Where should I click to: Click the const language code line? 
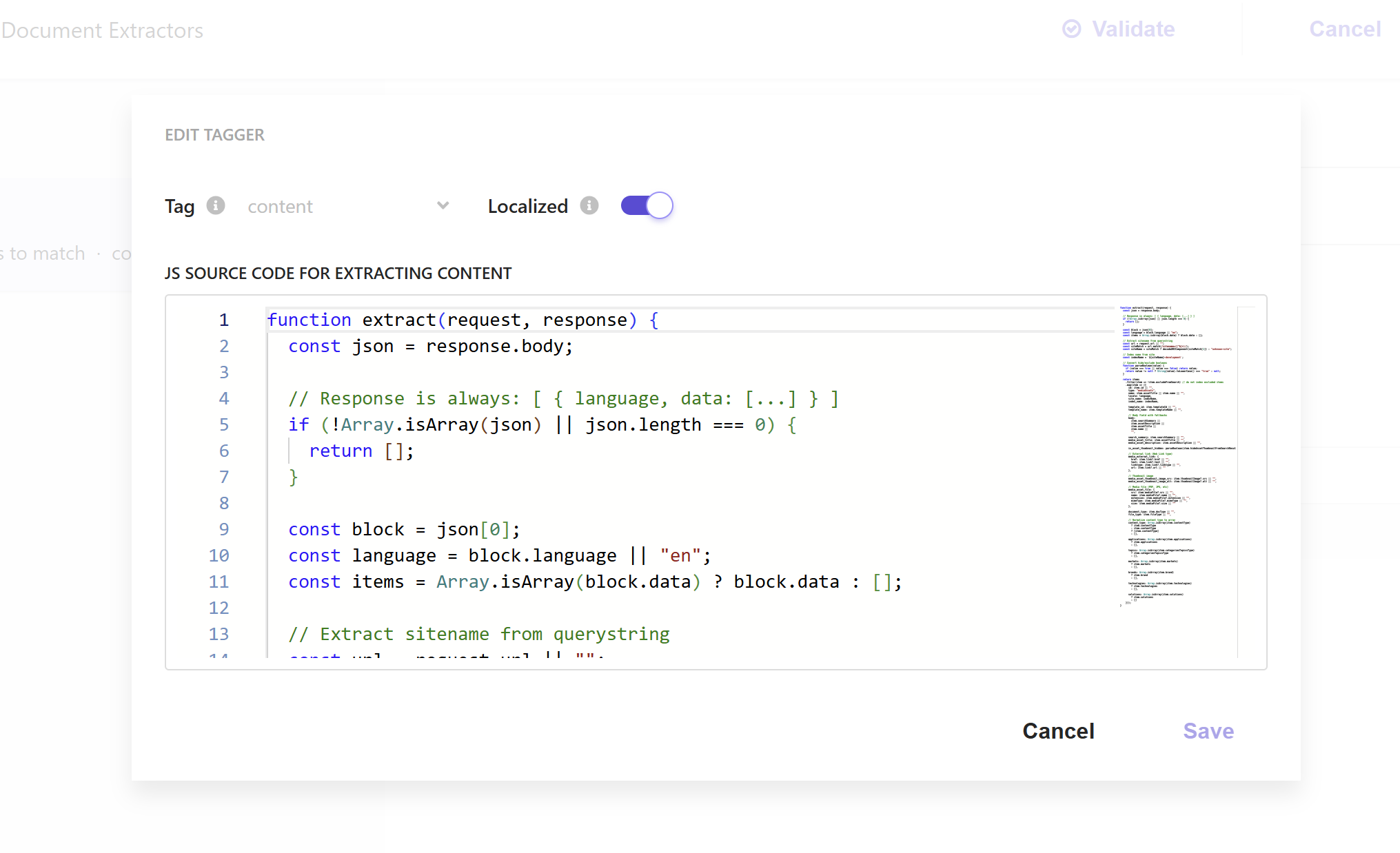pyautogui.click(x=499, y=555)
